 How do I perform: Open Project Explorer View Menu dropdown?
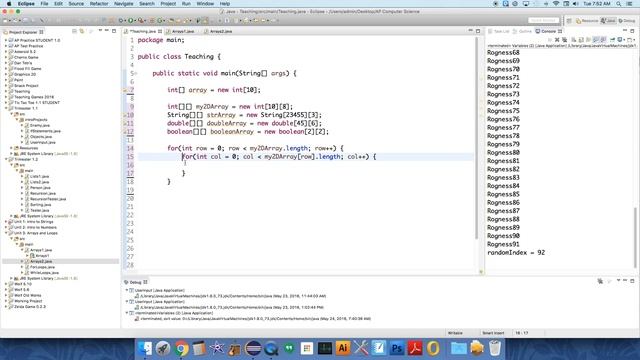click(x=100, y=31)
